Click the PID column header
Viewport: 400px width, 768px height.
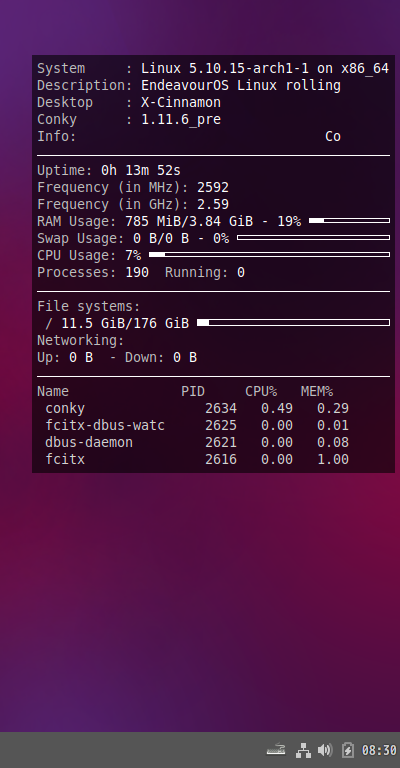click(193, 391)
